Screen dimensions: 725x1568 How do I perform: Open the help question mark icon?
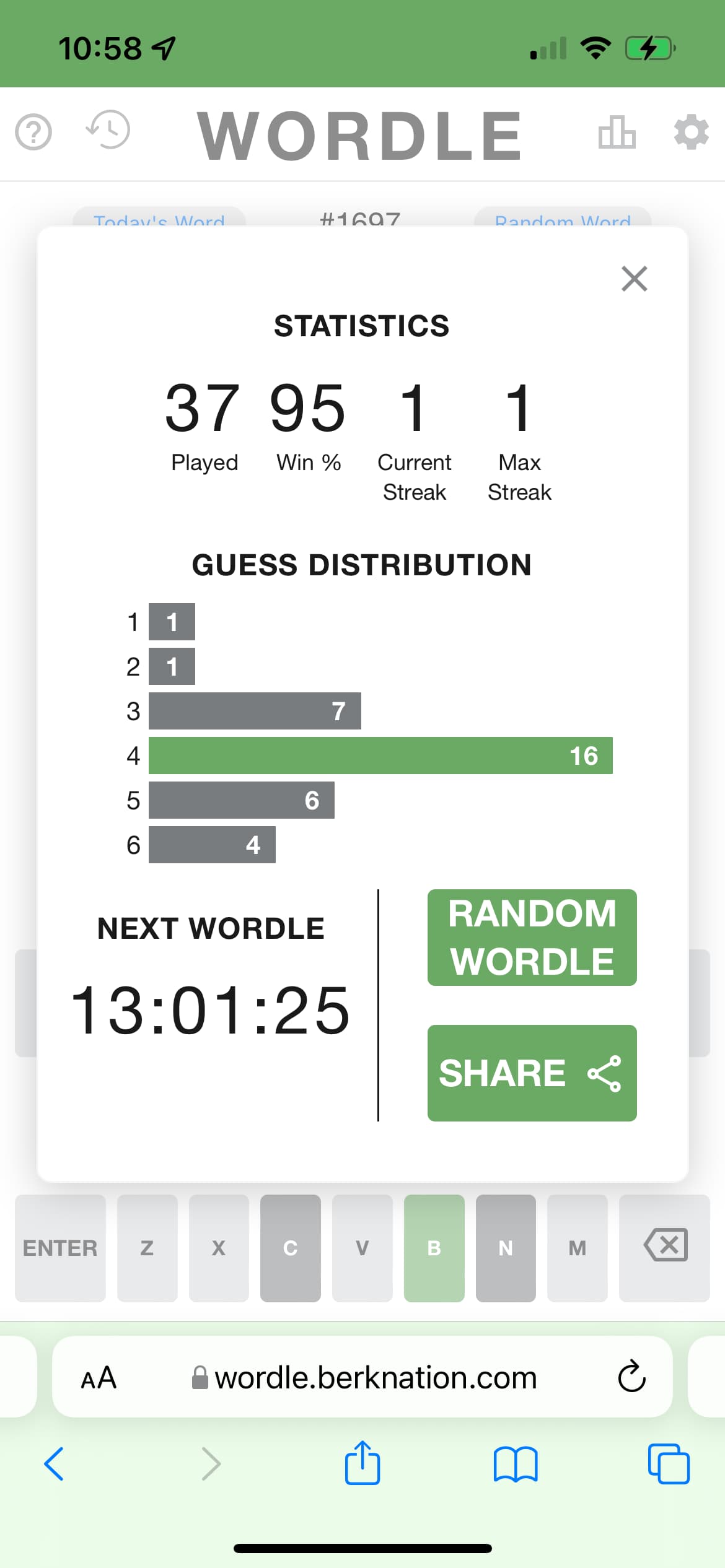(x=33, y=132)
